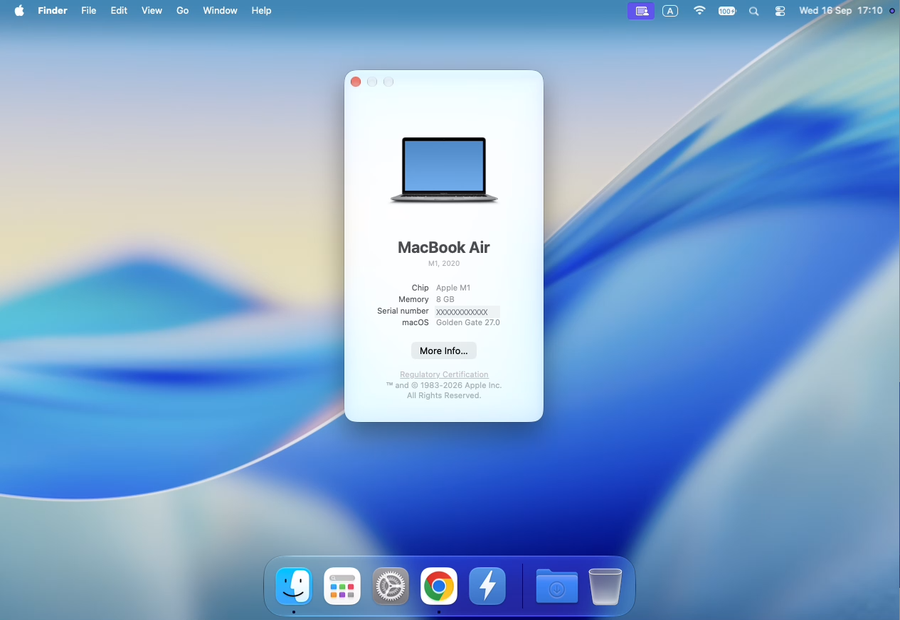Open the blue lightning bolt app in Dock
The image size is (900, 620).
487,586
